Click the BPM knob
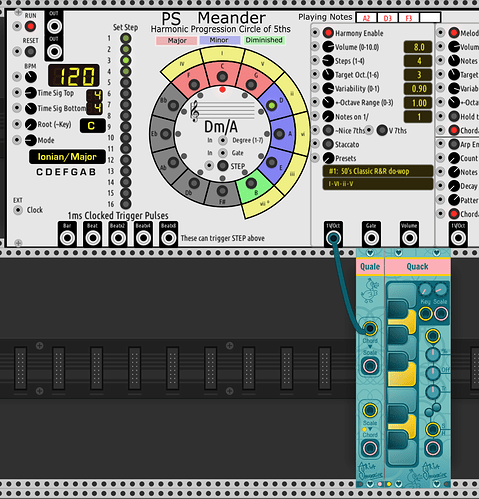479x499 pixels. coord(31,77)
